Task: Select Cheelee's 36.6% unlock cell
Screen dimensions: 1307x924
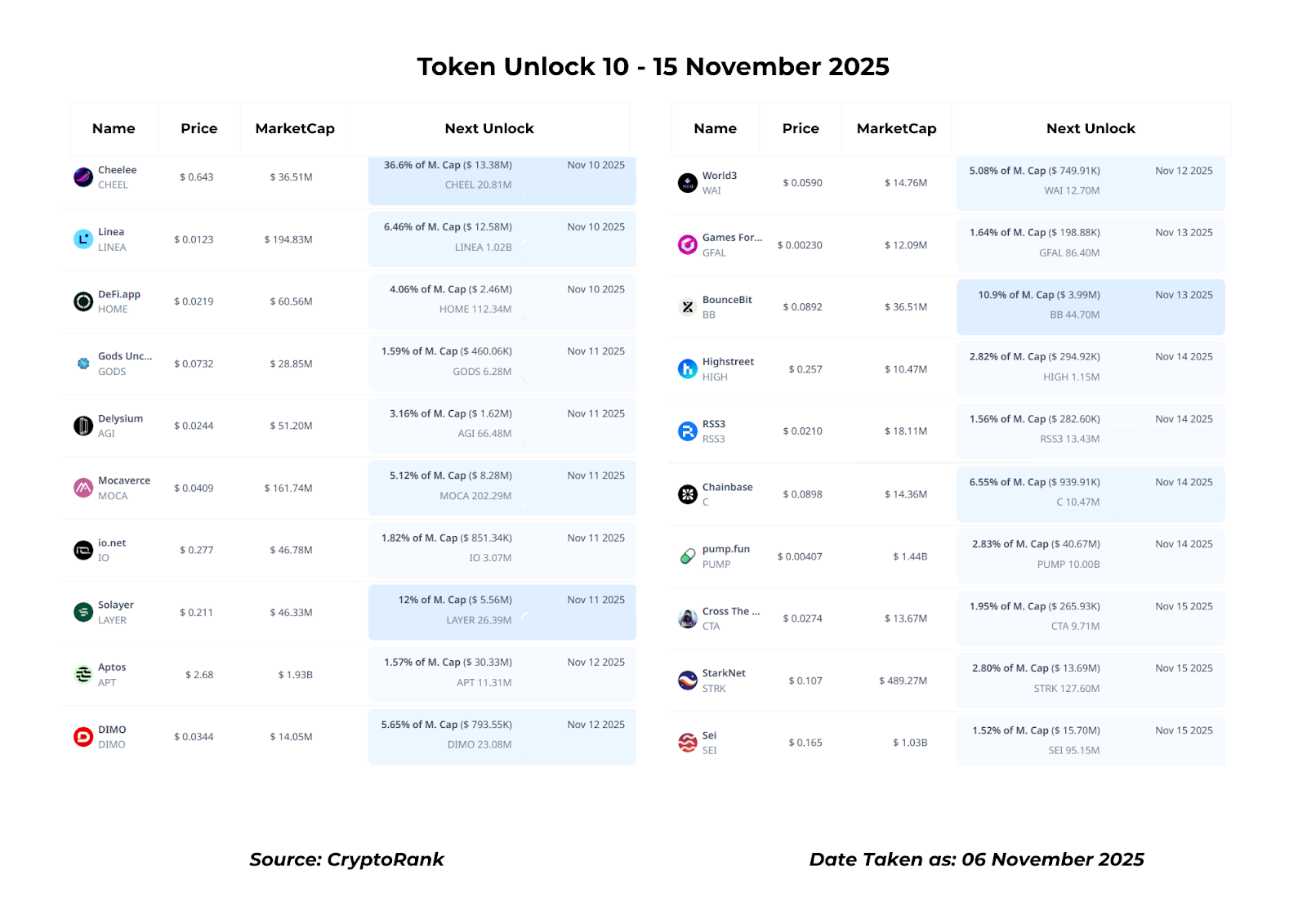Action: click(x=502, y=179)
